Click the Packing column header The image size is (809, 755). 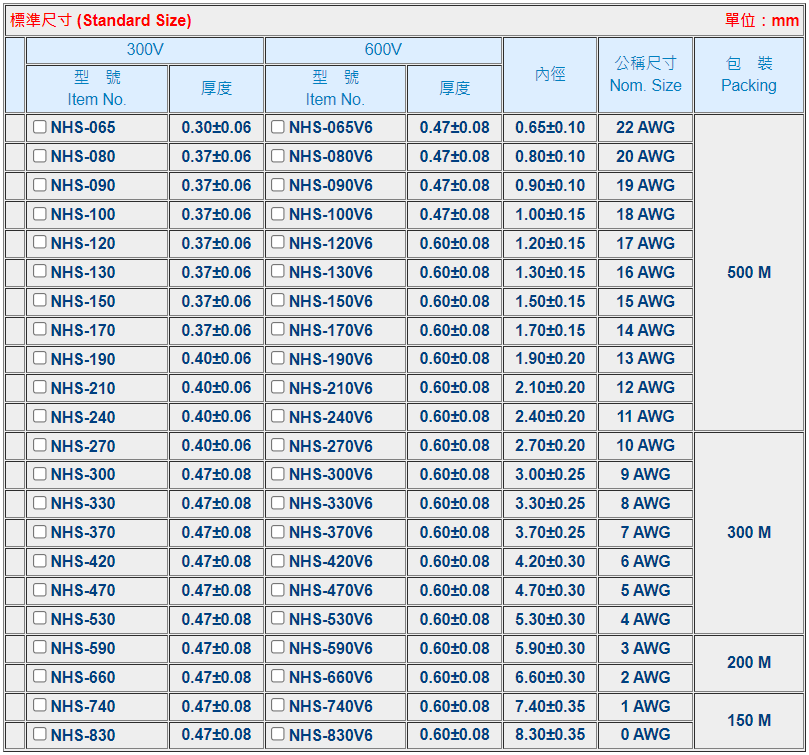[748, 75]
